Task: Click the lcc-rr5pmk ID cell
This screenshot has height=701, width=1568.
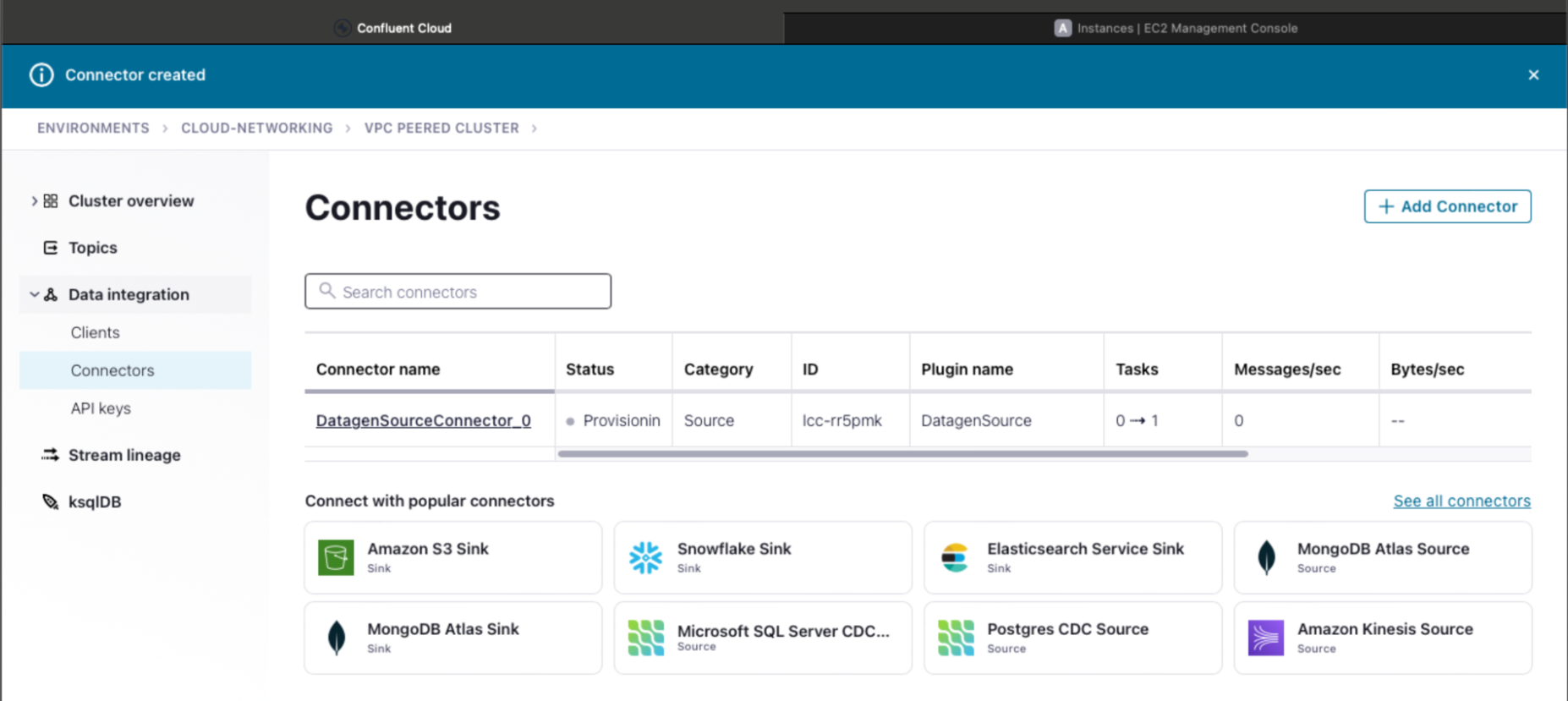Action: [x=851, y=420]
